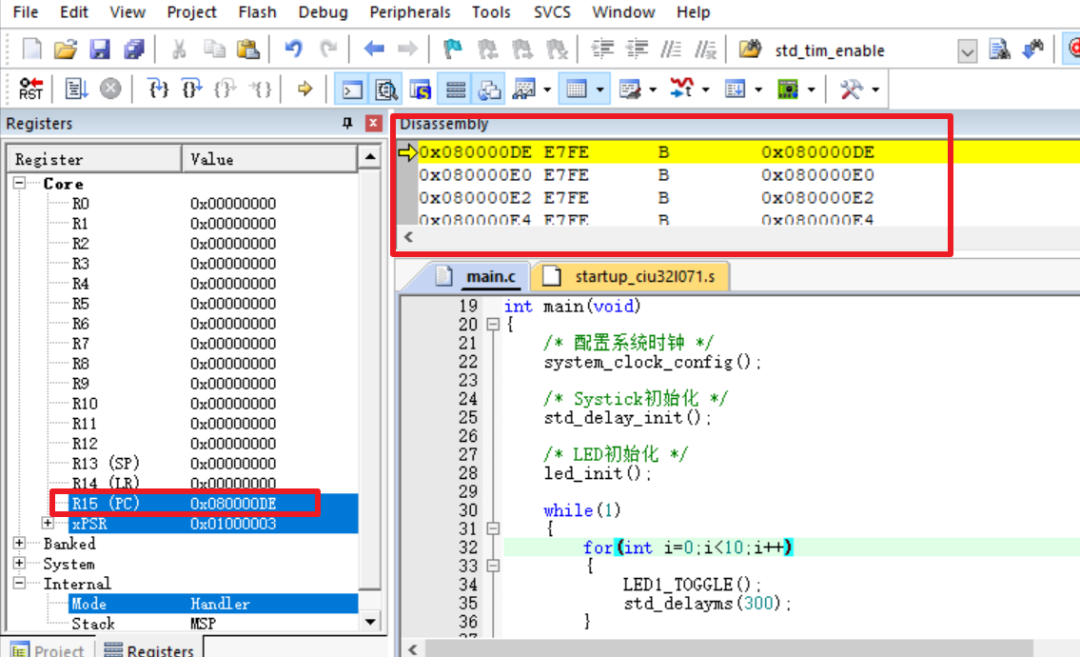Screen dimensions: 1080x657
Task: Step out of the current function
Action: tap(225, 89)
